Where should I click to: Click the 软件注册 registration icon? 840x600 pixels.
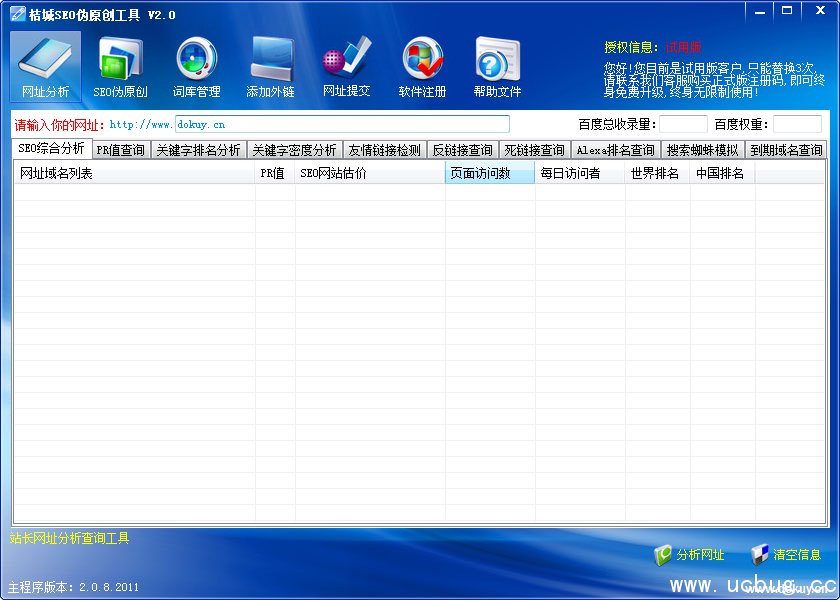422,66
